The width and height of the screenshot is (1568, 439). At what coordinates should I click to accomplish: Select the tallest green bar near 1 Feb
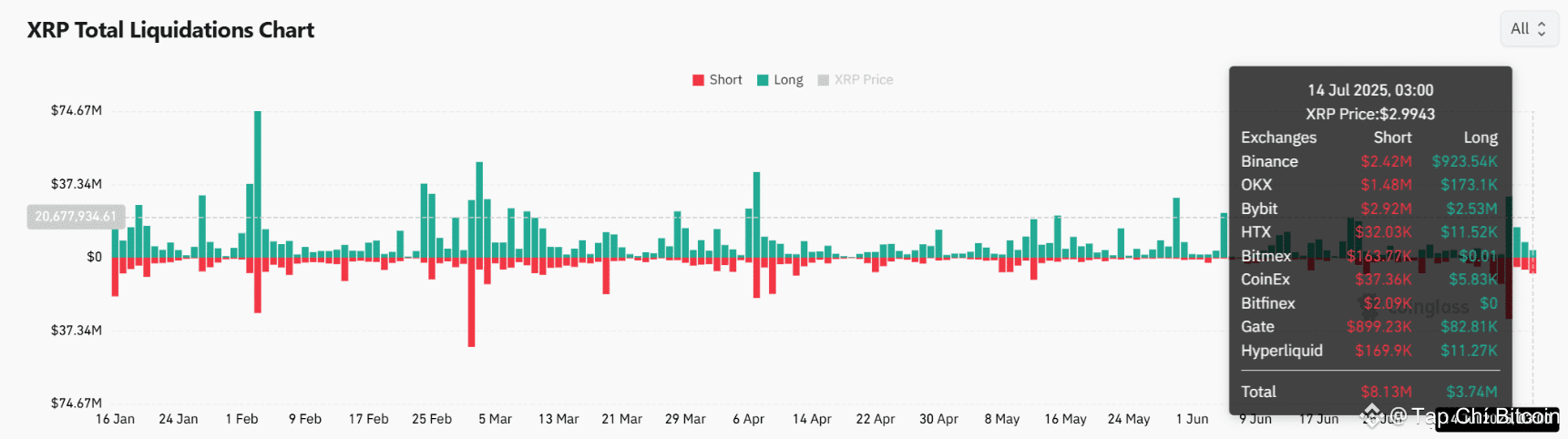258,184
